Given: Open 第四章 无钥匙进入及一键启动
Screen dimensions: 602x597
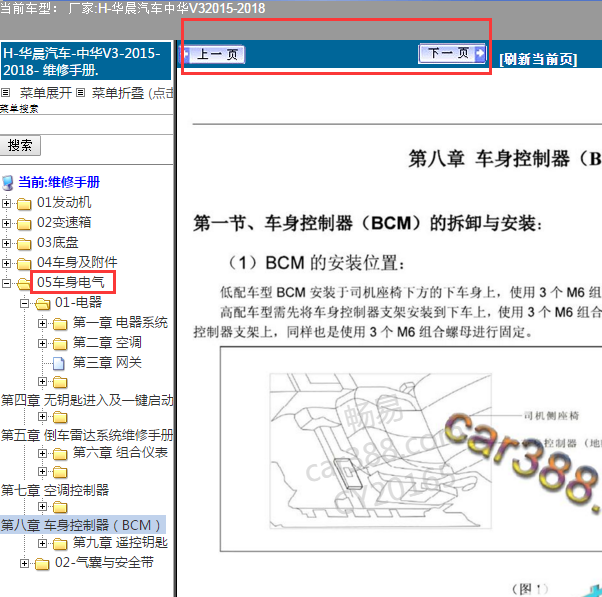Looking at the screenshot, I should (87, 400).
